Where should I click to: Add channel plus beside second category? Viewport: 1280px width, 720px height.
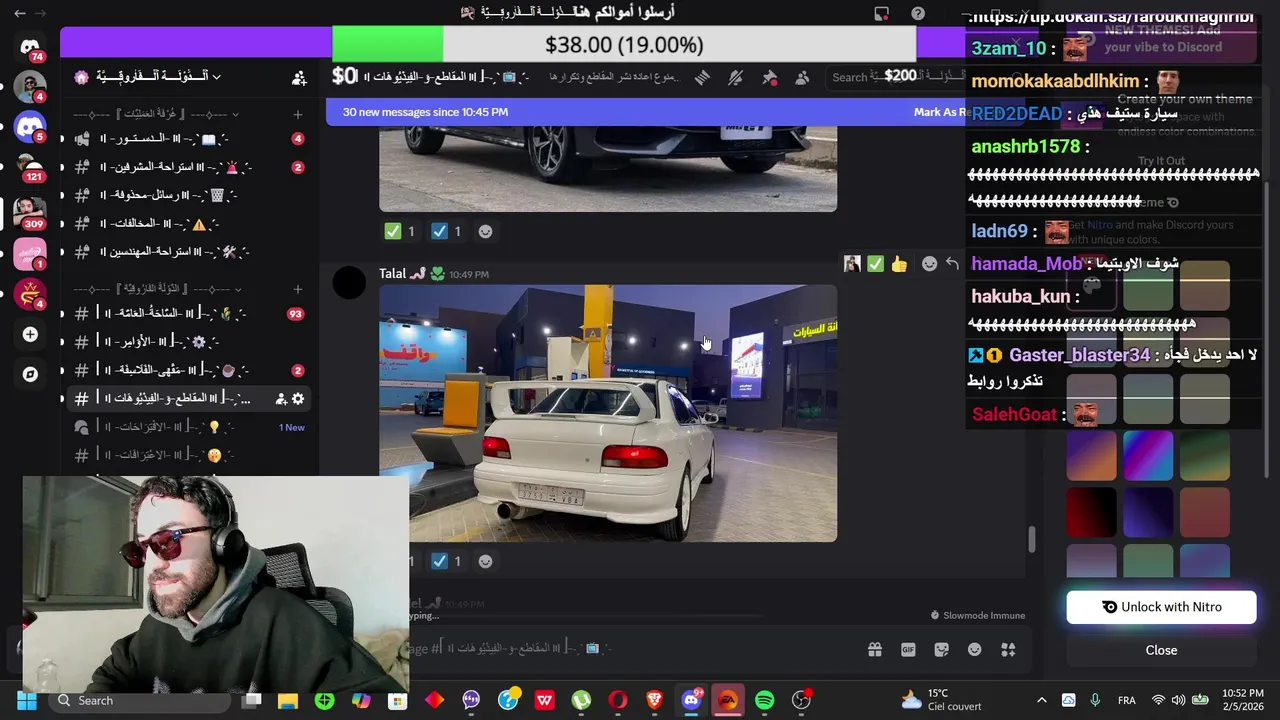(x=297, y=288)
